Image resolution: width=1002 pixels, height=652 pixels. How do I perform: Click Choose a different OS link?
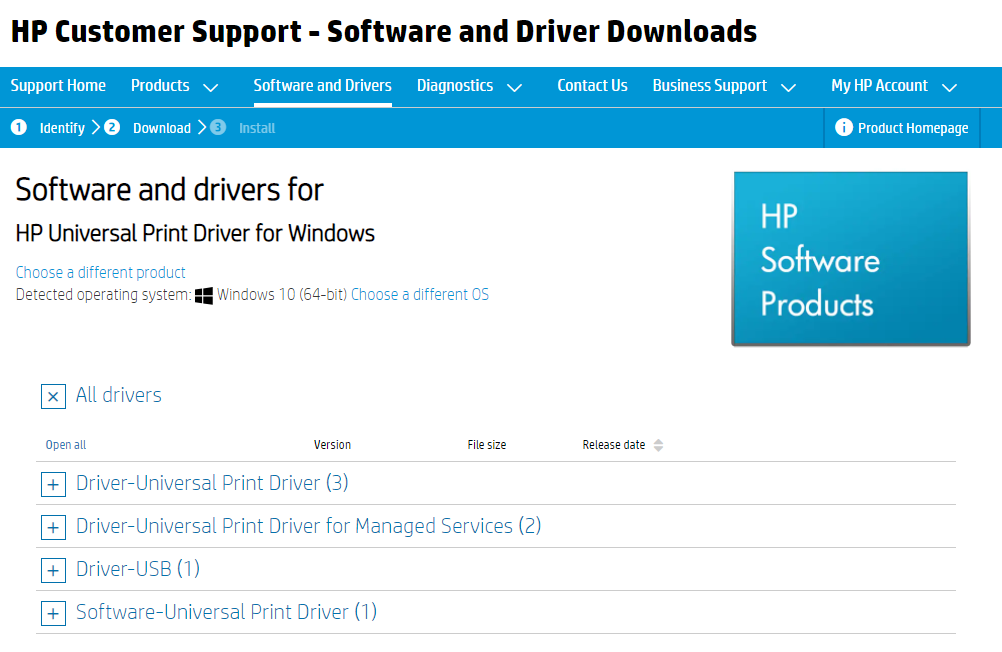click(x=420, y=295)
